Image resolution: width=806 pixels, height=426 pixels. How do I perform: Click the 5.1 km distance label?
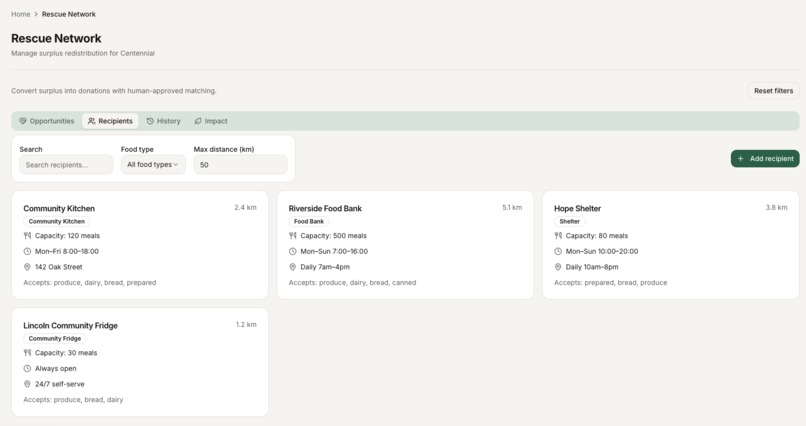[x=512, y=208]
